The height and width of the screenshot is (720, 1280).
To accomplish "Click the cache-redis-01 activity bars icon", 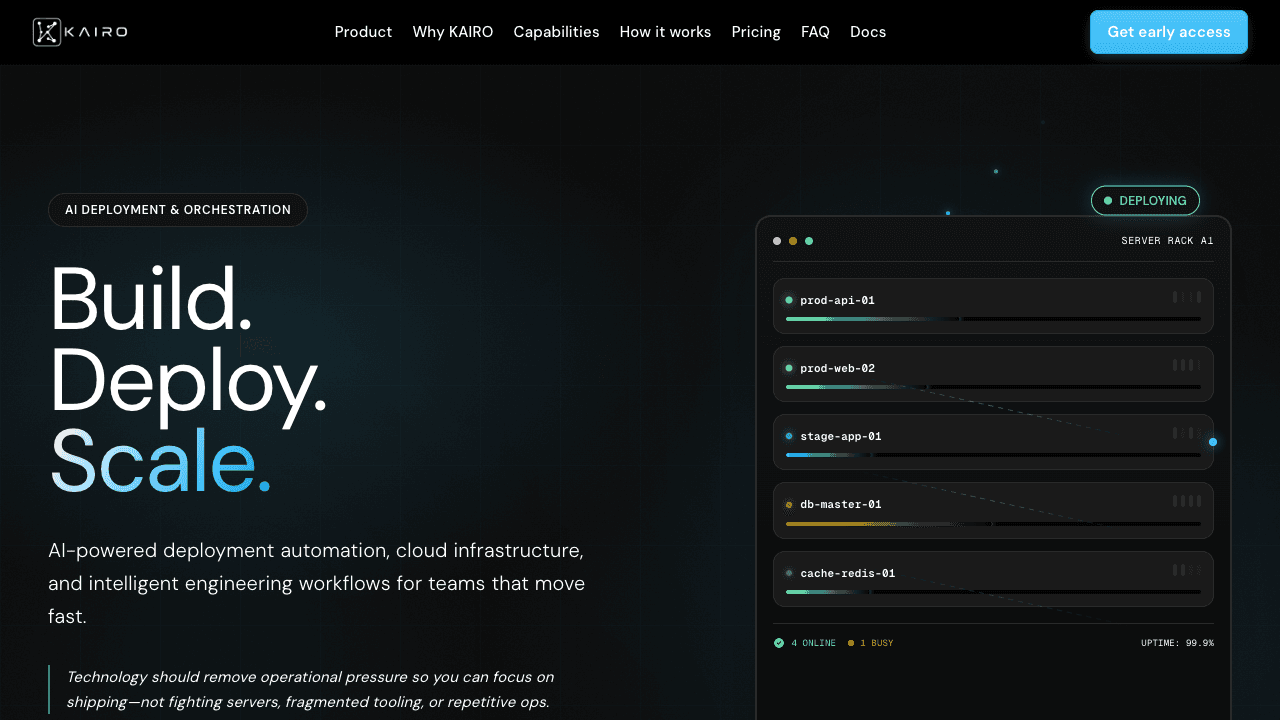I will 1187,570.
